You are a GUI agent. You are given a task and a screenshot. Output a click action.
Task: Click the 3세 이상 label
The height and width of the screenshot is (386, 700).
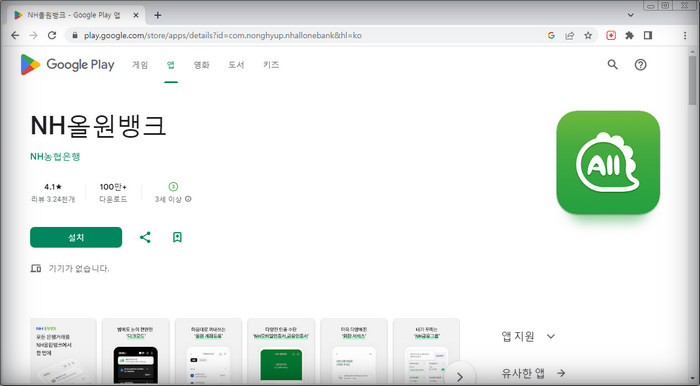169,199
